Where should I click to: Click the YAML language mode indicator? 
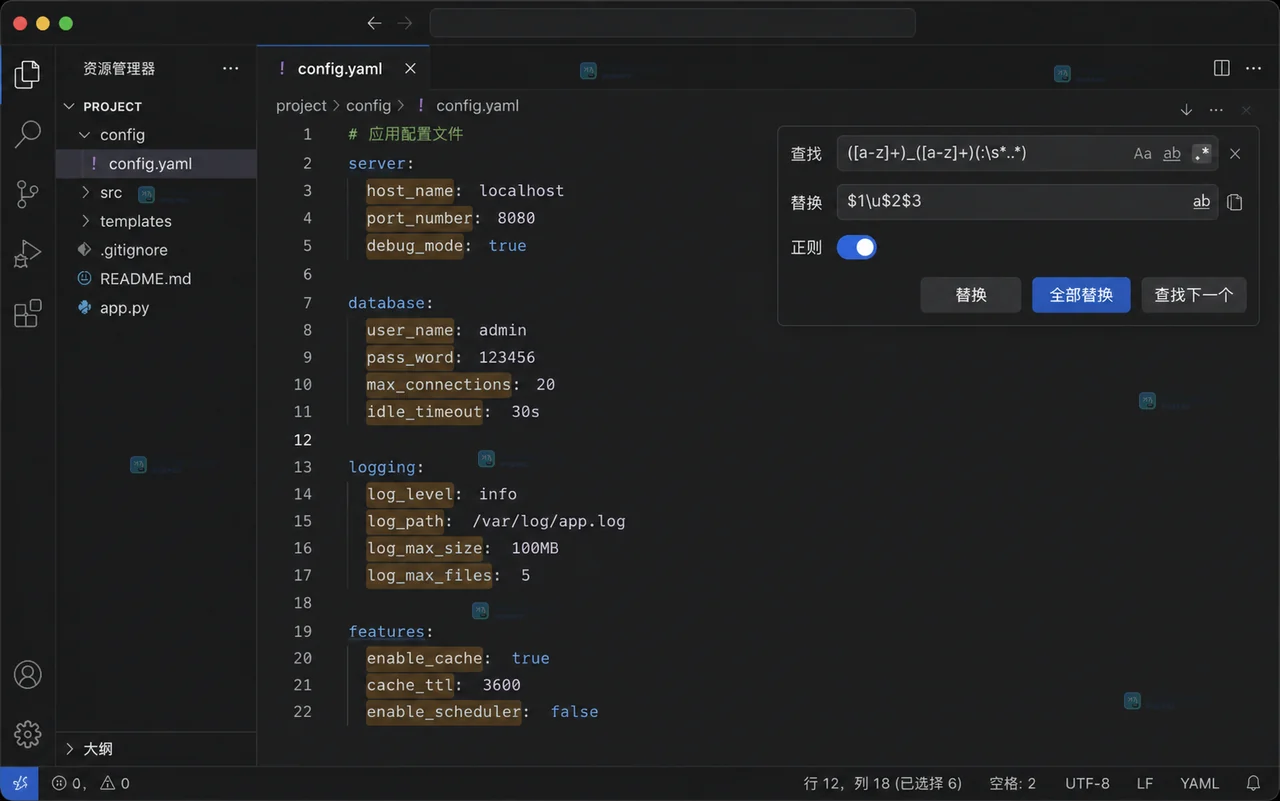(1199, 784)
